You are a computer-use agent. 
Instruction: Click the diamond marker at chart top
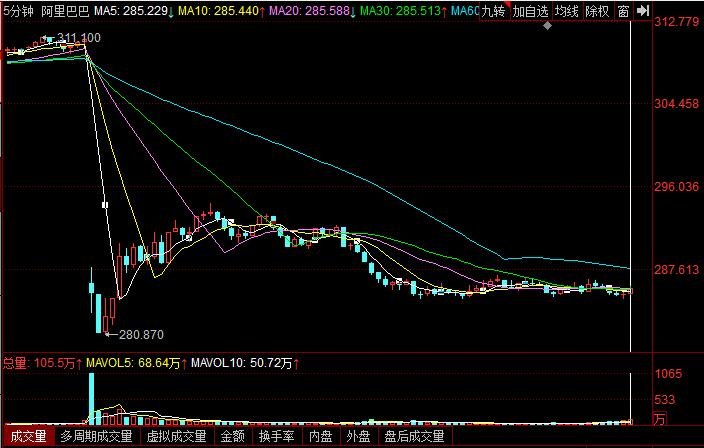547,26
